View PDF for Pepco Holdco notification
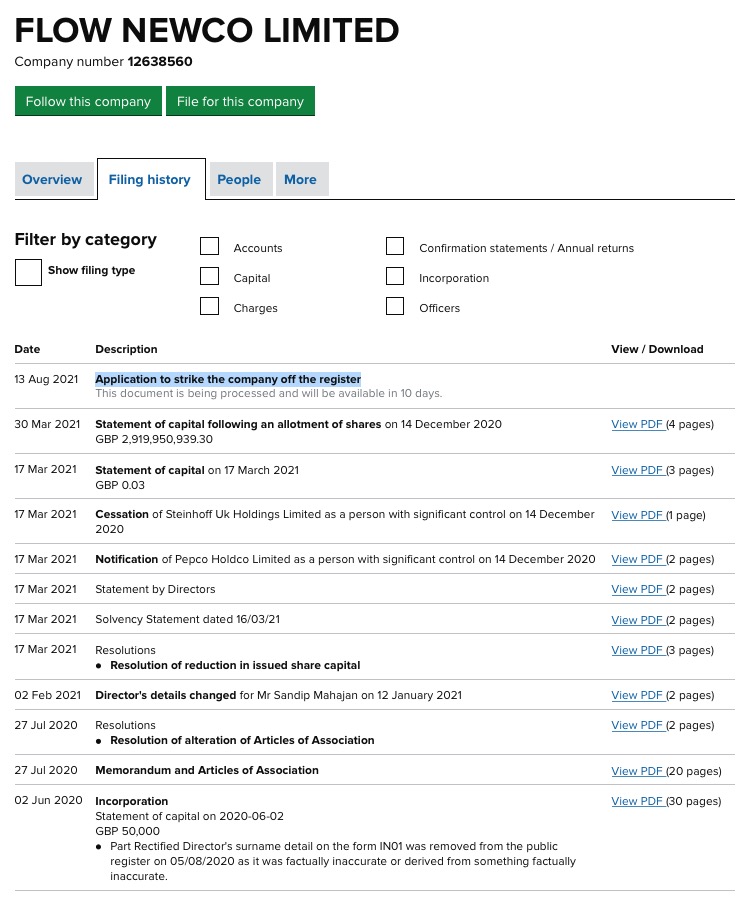 point(637,559)
